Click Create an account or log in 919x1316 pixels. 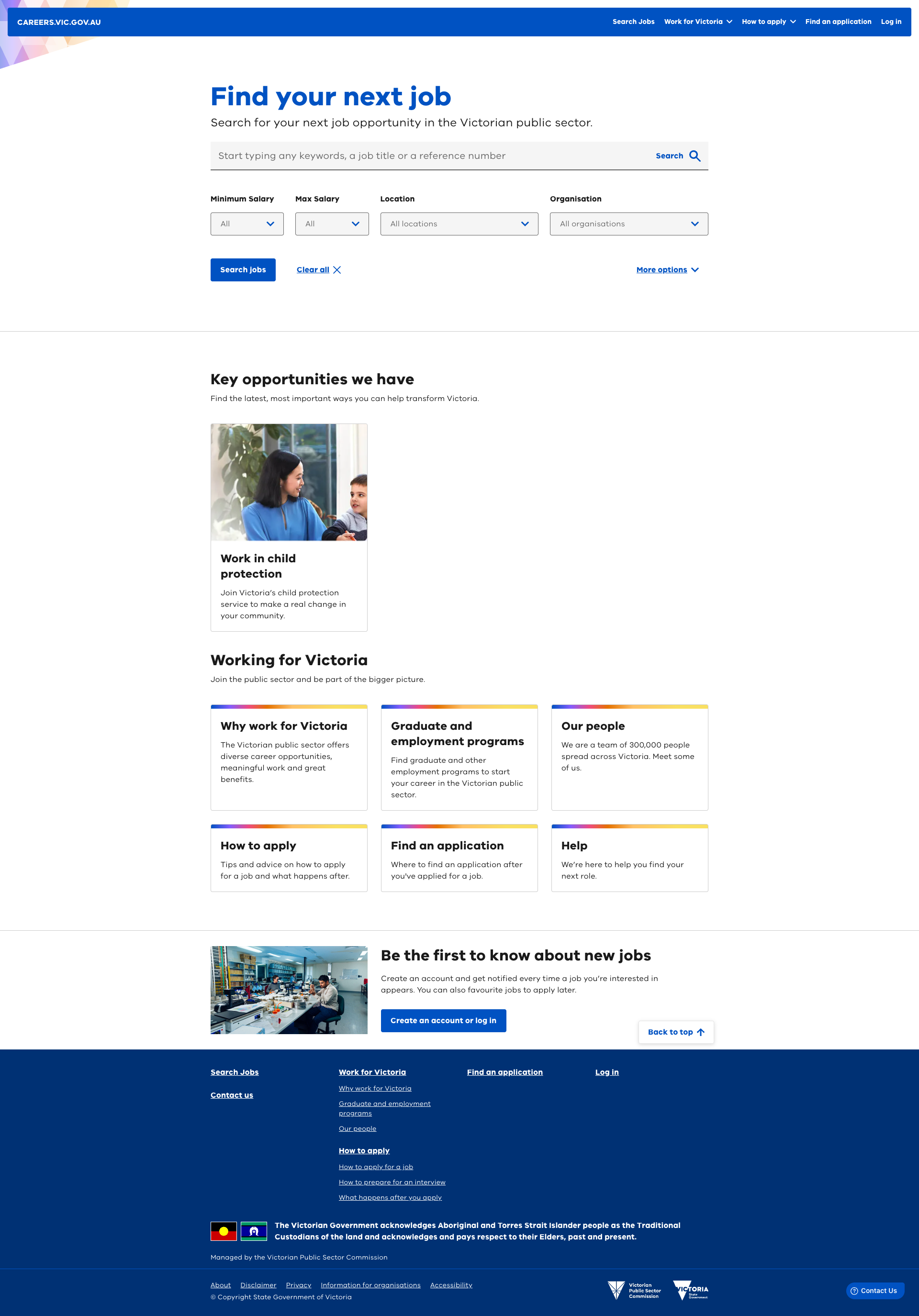point(443,1020)
